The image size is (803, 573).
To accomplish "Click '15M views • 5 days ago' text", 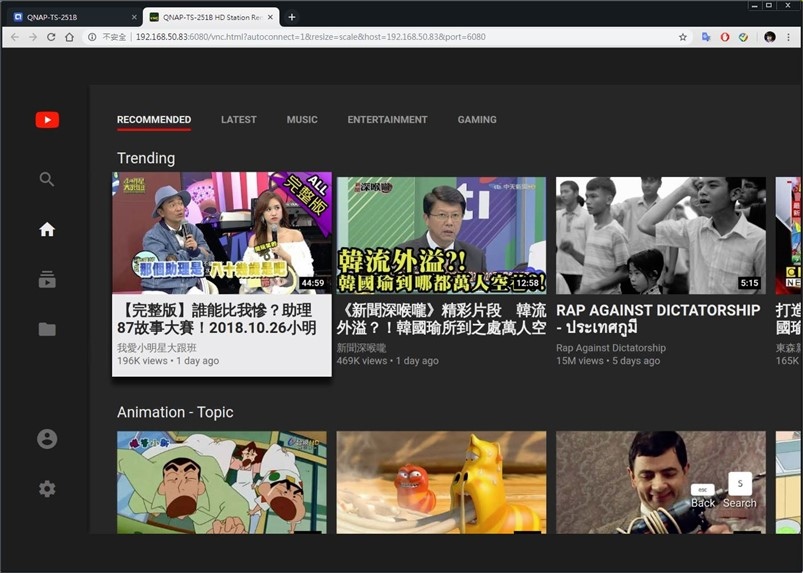I will pyautogui.click(x=608, y=360).
